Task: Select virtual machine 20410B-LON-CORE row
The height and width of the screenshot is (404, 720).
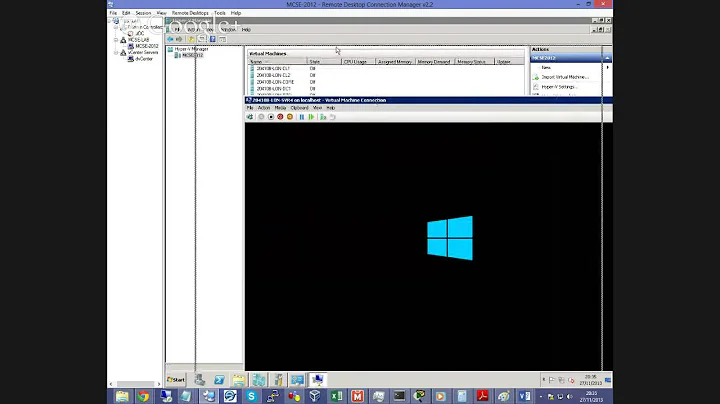Action: coord(385,82)
